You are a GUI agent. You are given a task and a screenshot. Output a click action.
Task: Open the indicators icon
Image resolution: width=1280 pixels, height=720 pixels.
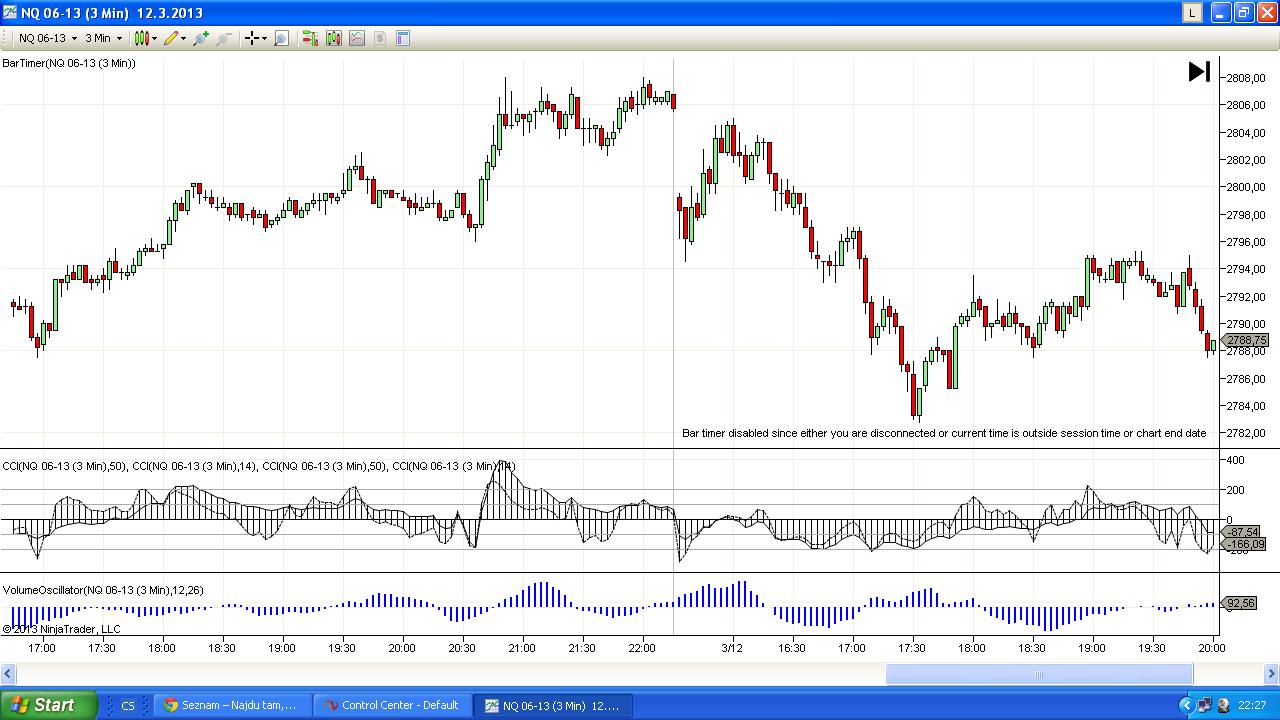click(x=356, y=38)
